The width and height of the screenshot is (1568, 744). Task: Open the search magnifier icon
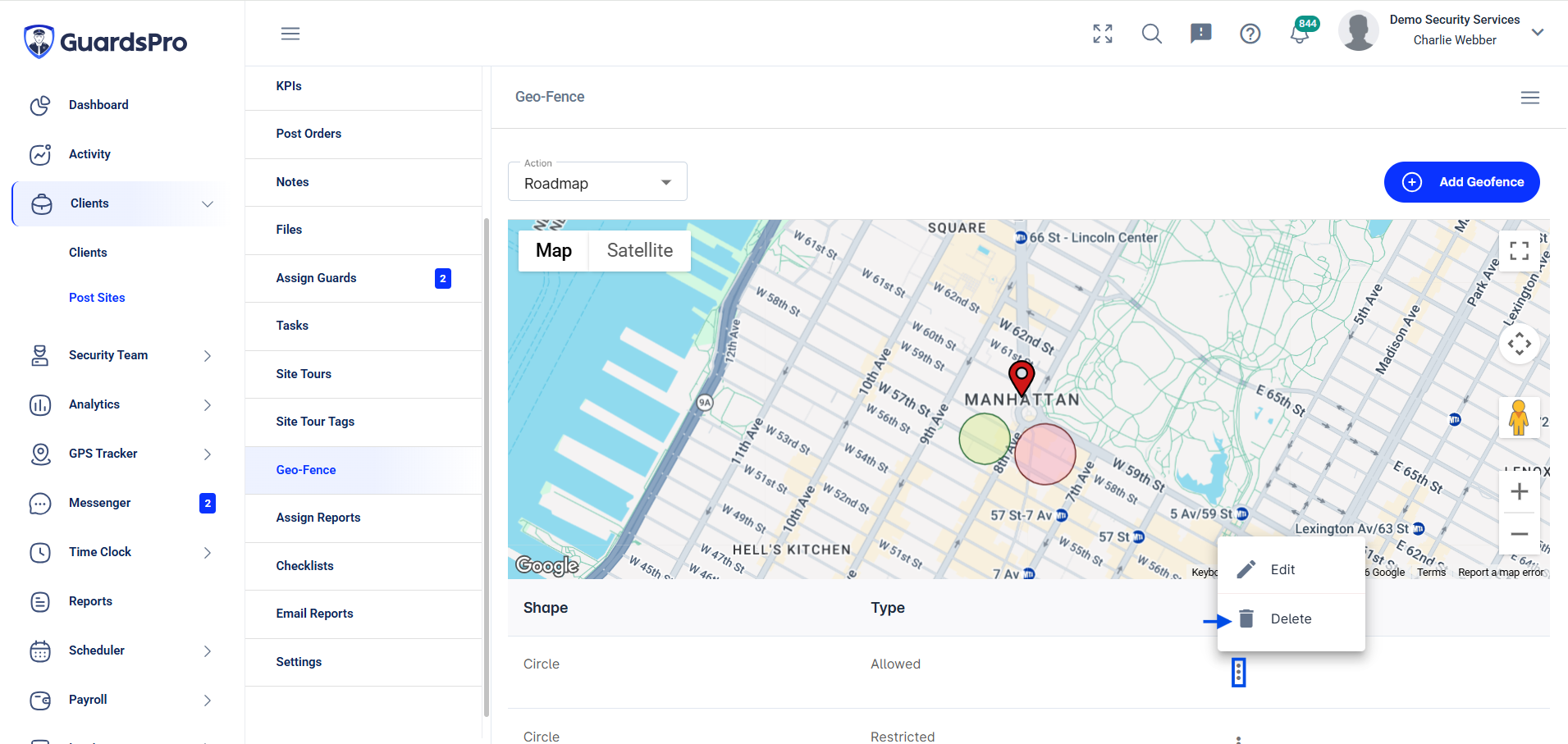[x=1152, y=34]
